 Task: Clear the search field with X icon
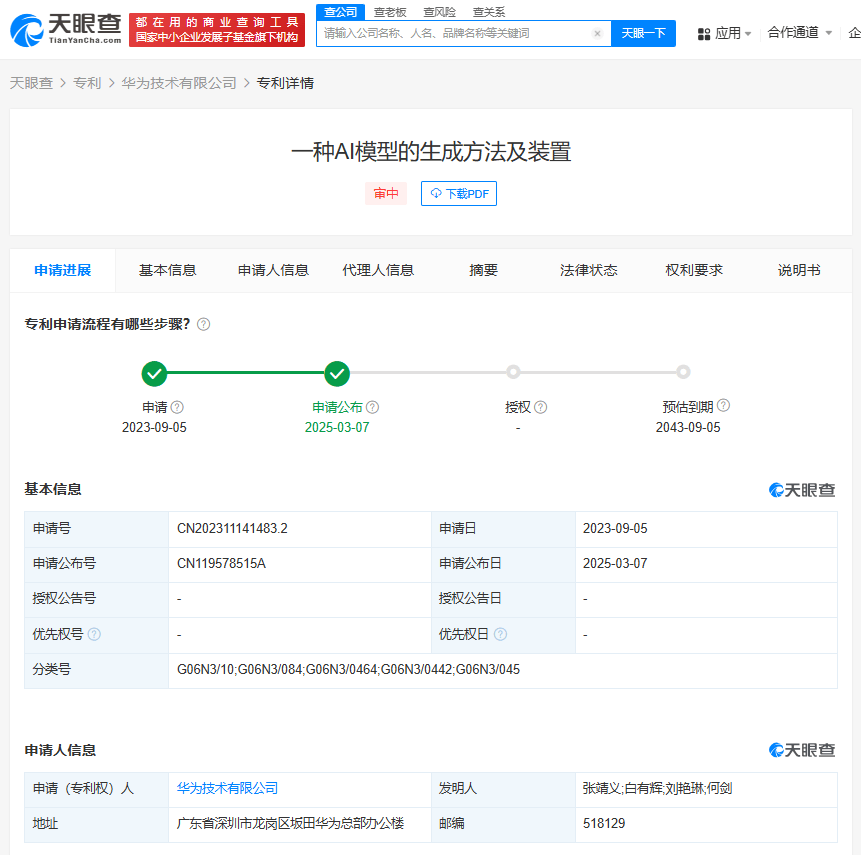tap(597, 33)
